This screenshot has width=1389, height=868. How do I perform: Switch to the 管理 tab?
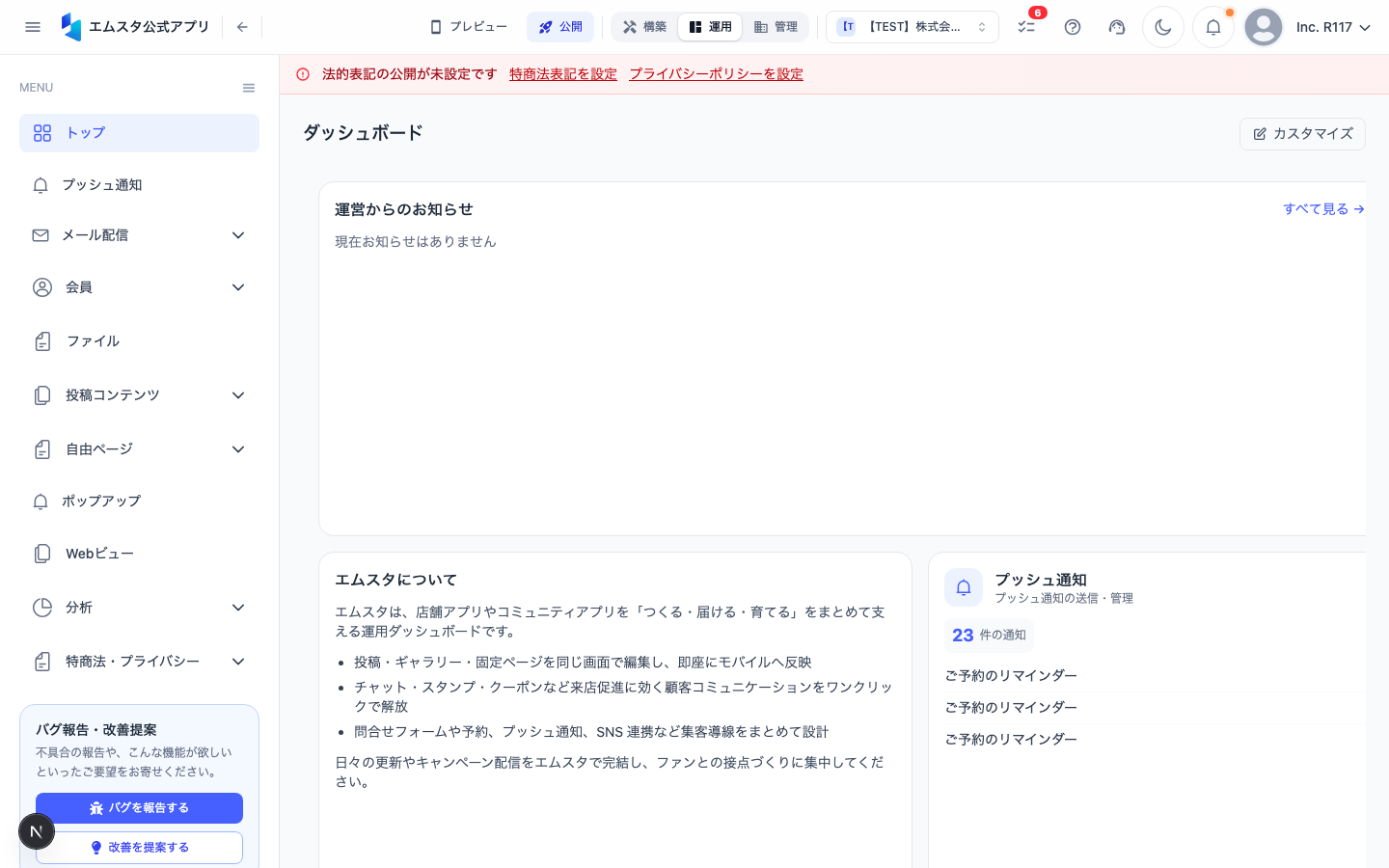coord(776,27)
